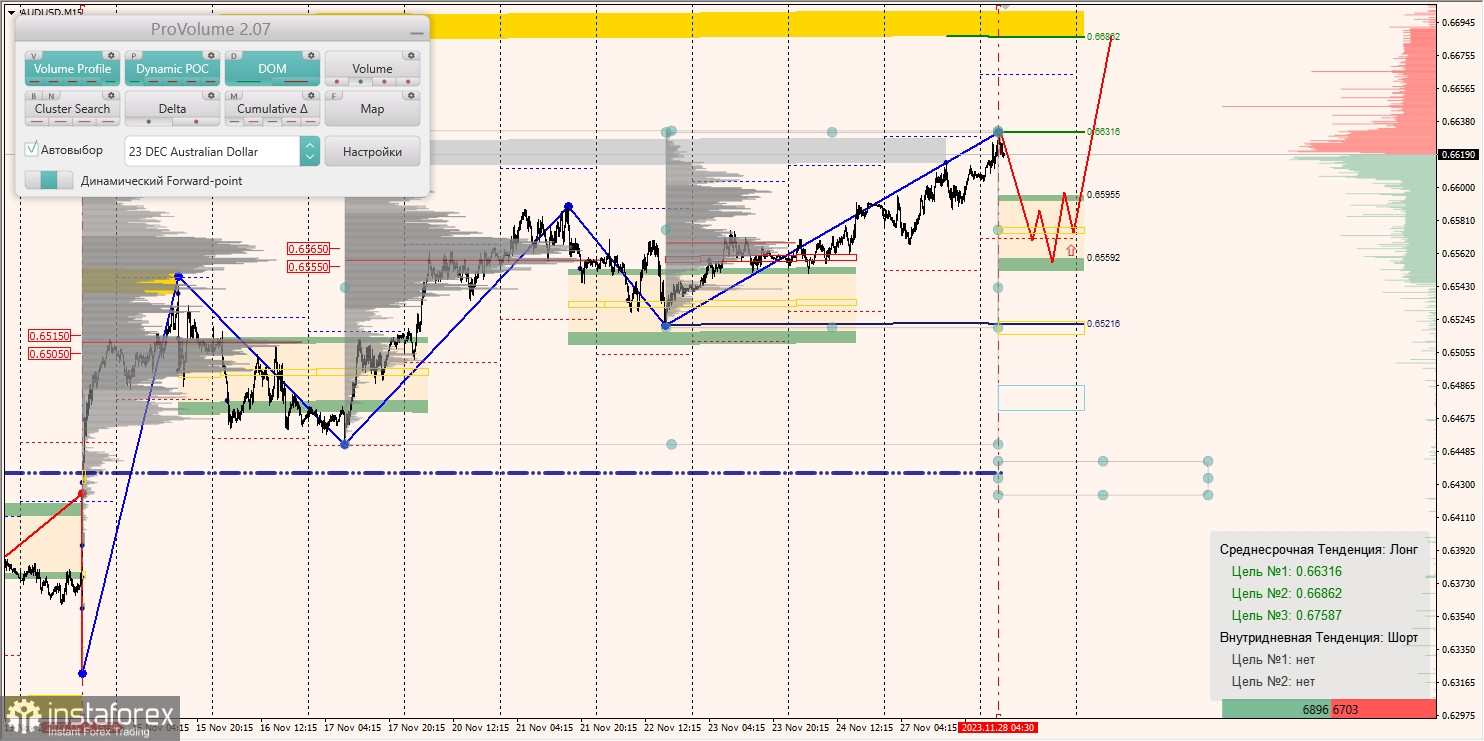
Task: Toggle the Volume Profile indicator
Action: [72, 70]
